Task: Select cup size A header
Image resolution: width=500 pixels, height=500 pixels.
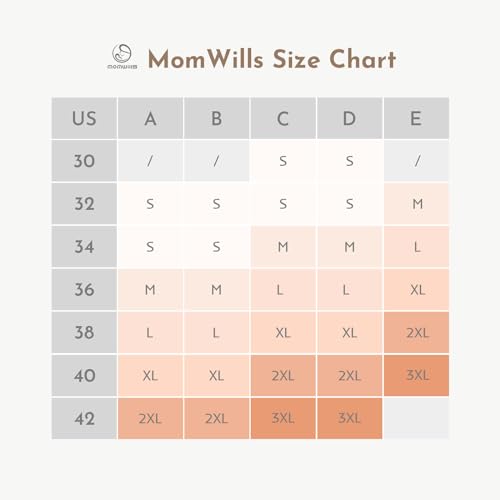Action: (150, 118)
